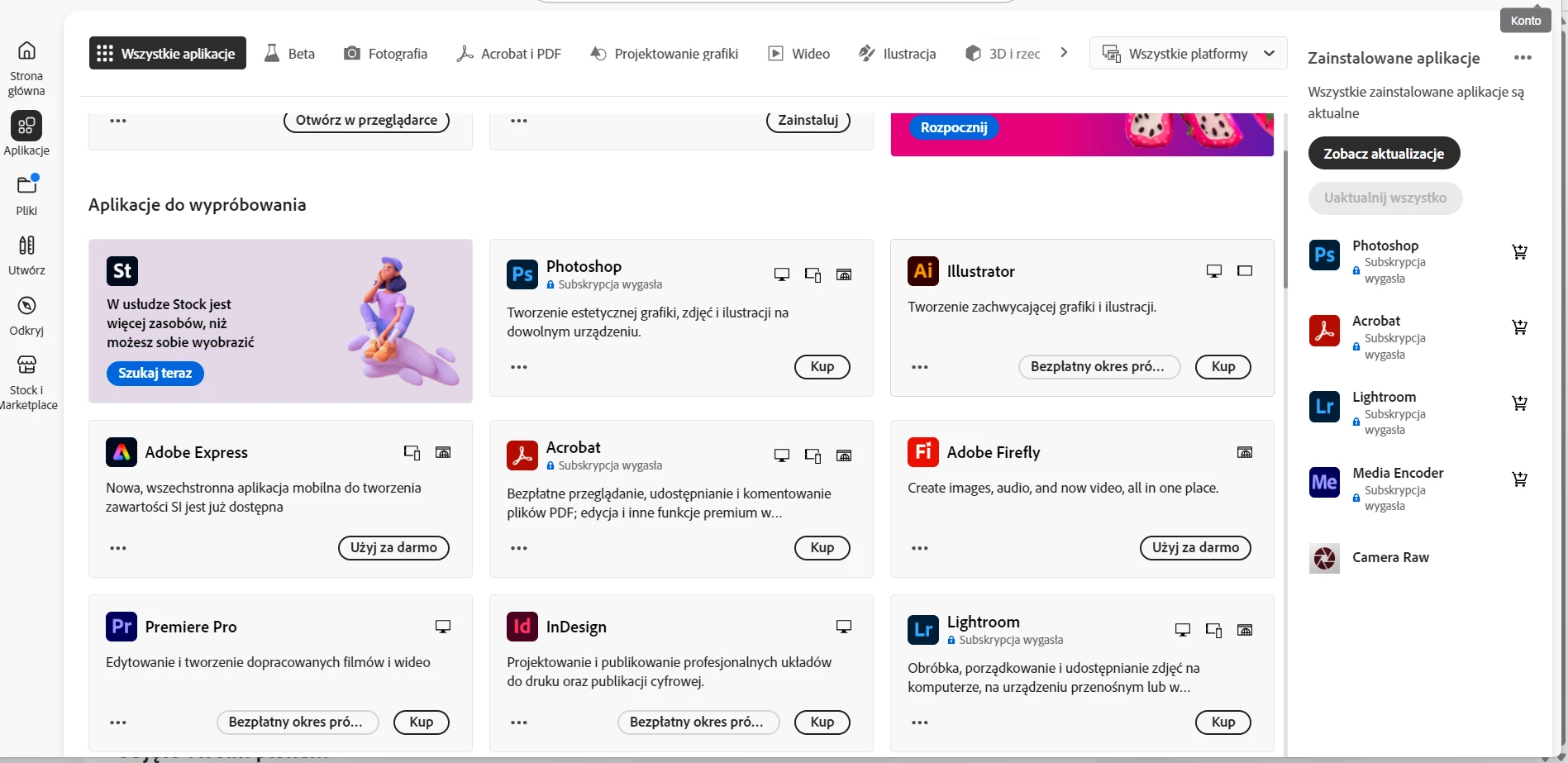Click Rozpocznij on the pink banner

[954, 127]
